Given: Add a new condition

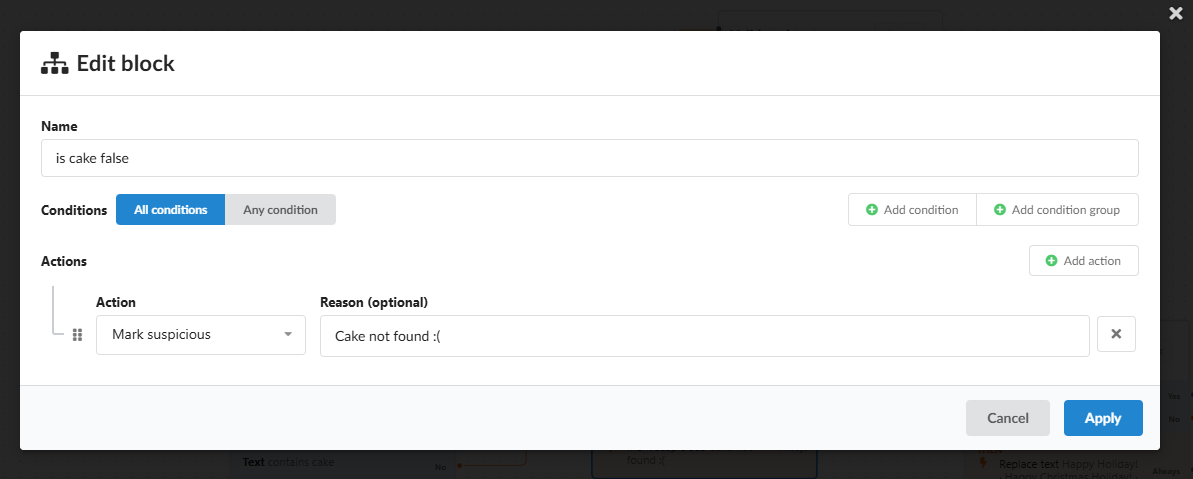Looking at the screenshot, I should click(912, 210).
